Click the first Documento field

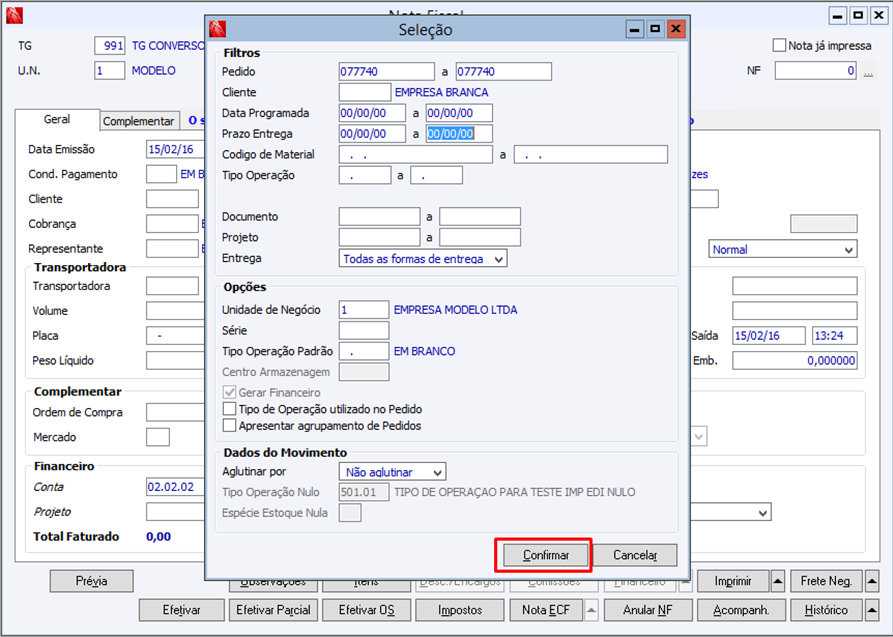click(379, 217)
